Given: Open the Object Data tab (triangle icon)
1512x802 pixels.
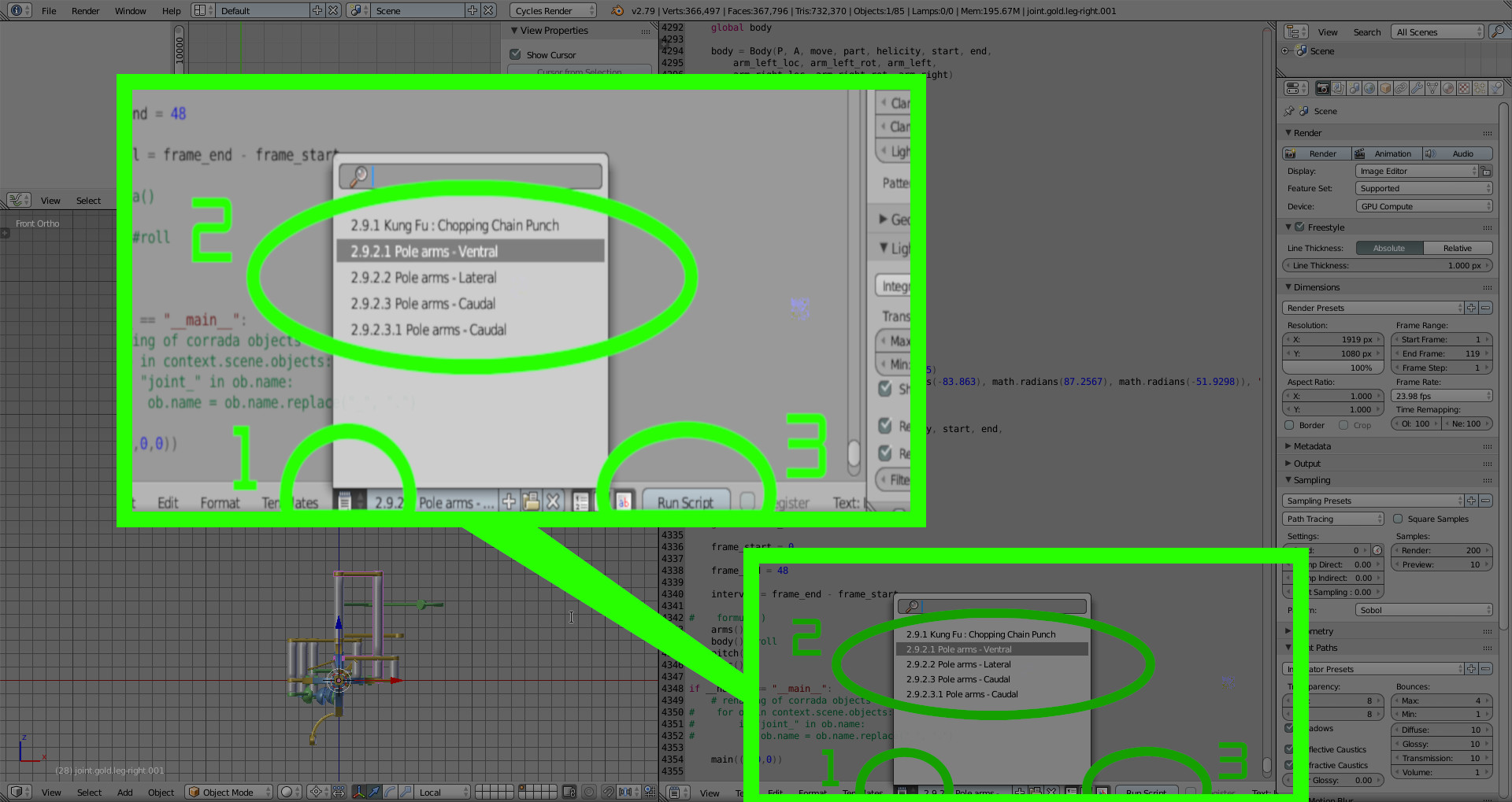Looking at the screenshot, I should 1433,88.
